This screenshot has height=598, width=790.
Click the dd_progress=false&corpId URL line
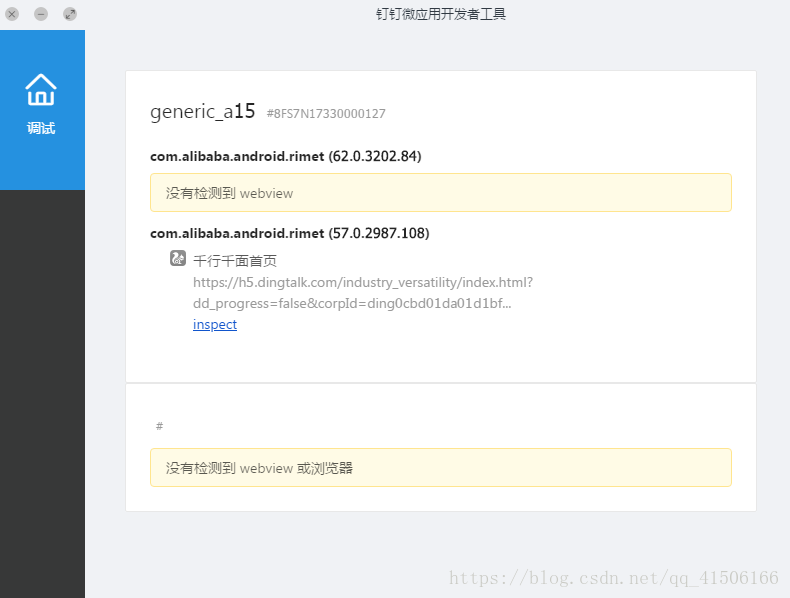352,303
